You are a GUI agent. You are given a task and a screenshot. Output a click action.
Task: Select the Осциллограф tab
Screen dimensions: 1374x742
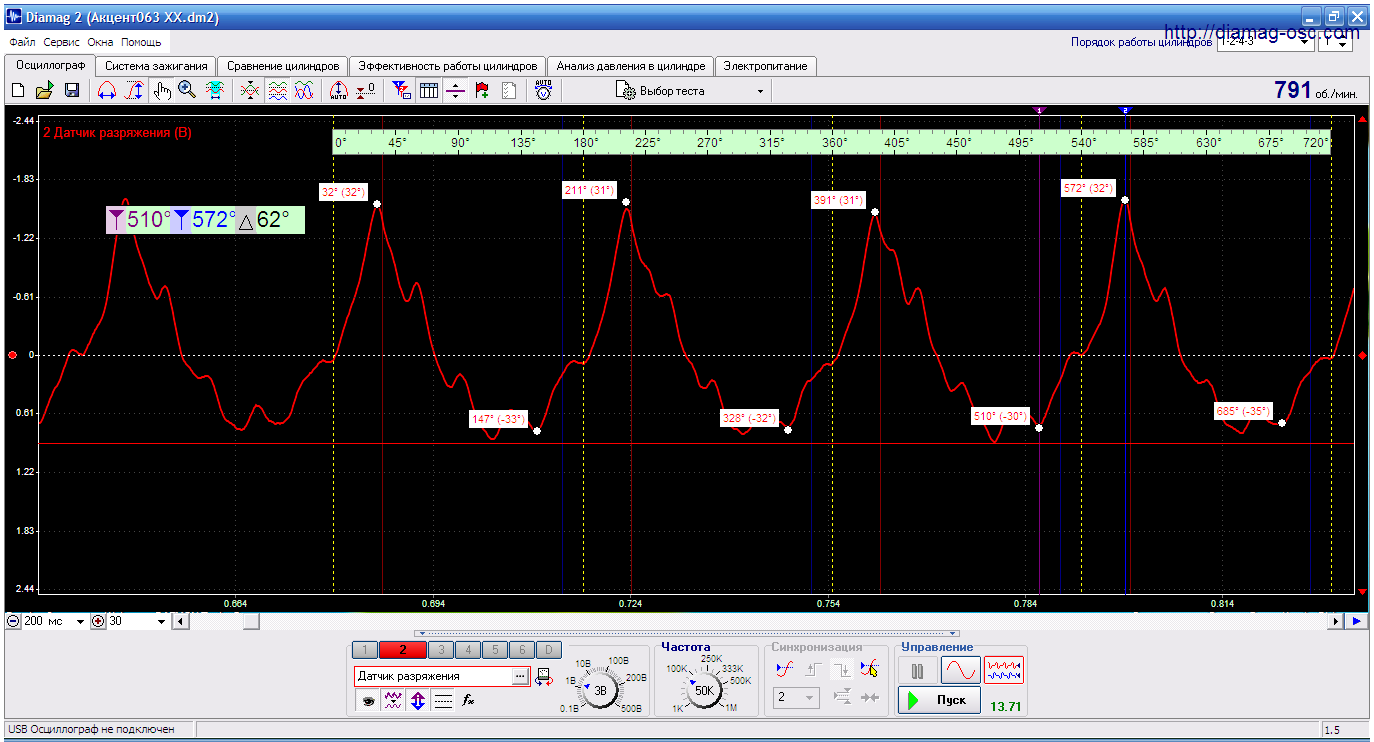(50, 65)
